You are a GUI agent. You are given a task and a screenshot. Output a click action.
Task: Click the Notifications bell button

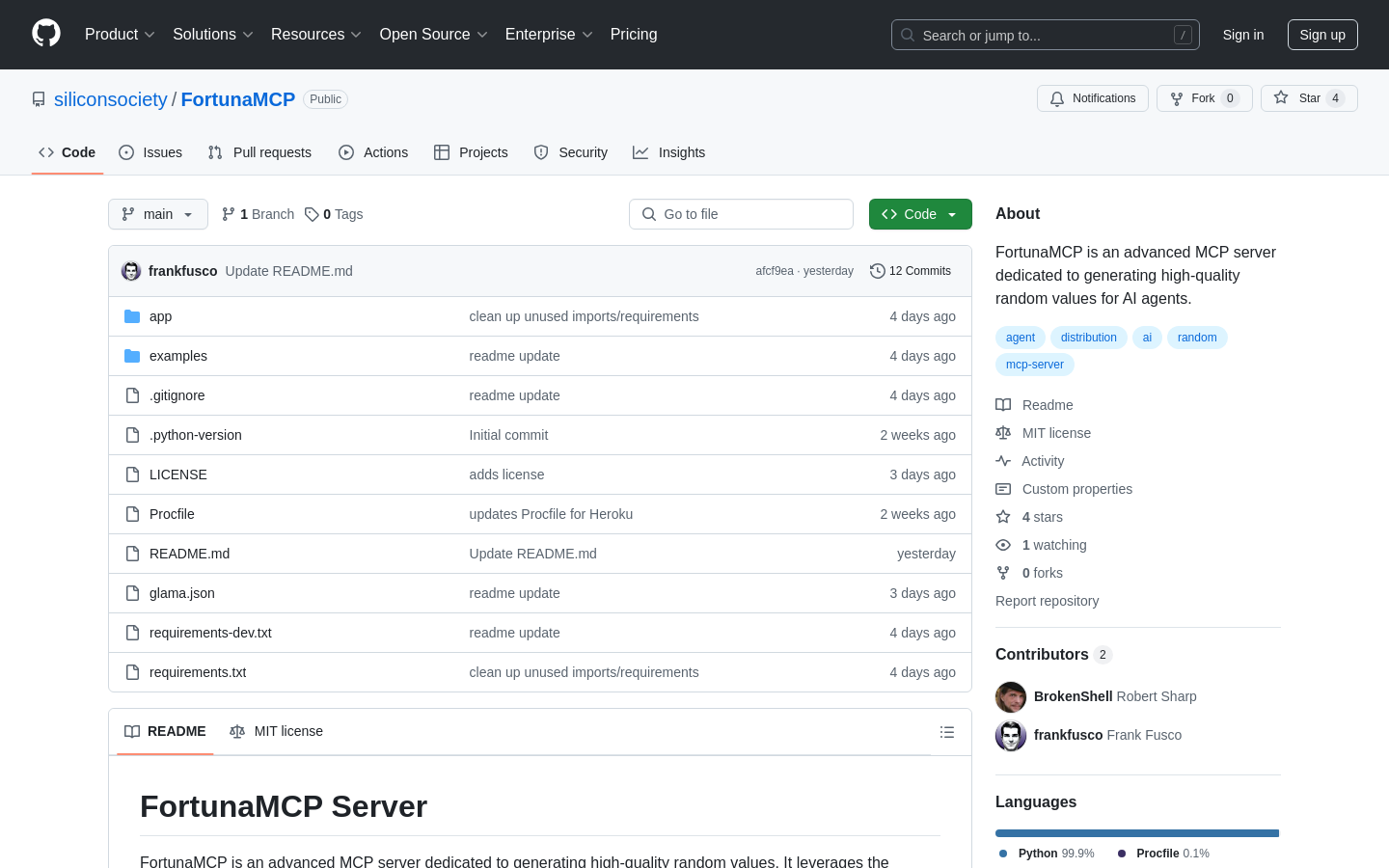(x=1093, y=98)
